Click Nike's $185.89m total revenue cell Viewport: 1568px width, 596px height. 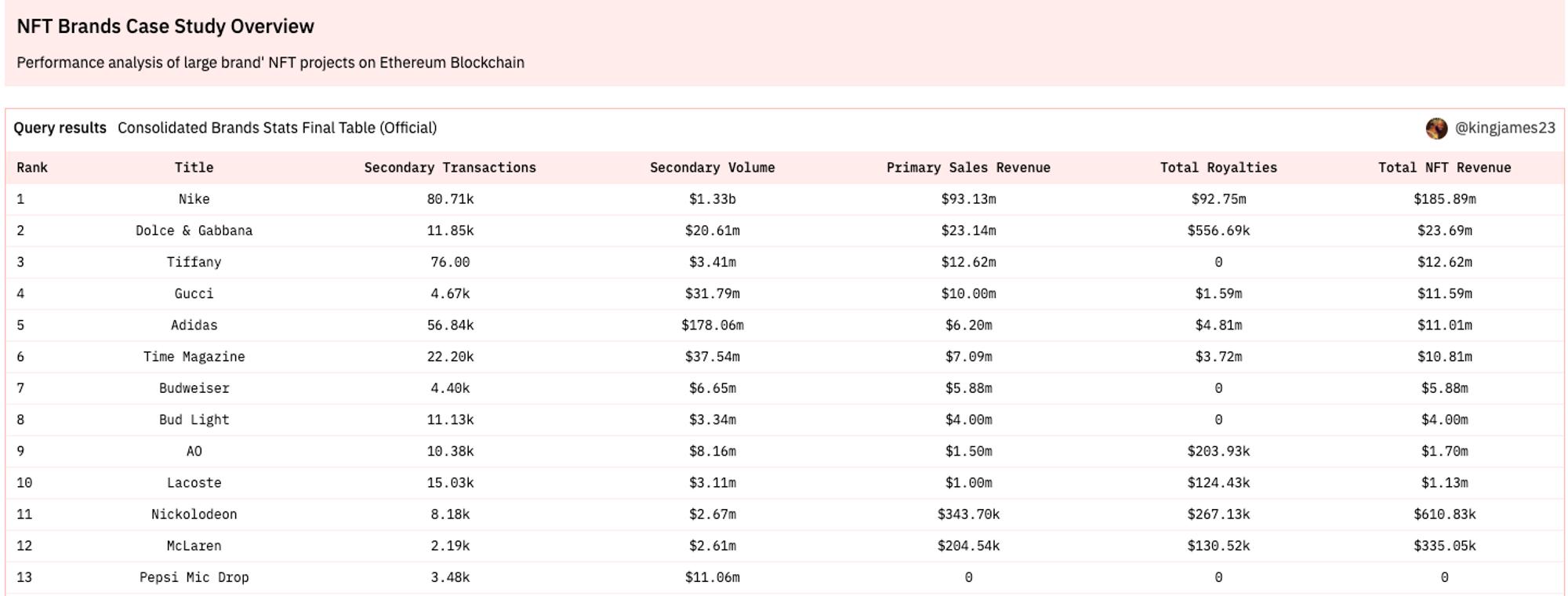tap(1444, 199)
